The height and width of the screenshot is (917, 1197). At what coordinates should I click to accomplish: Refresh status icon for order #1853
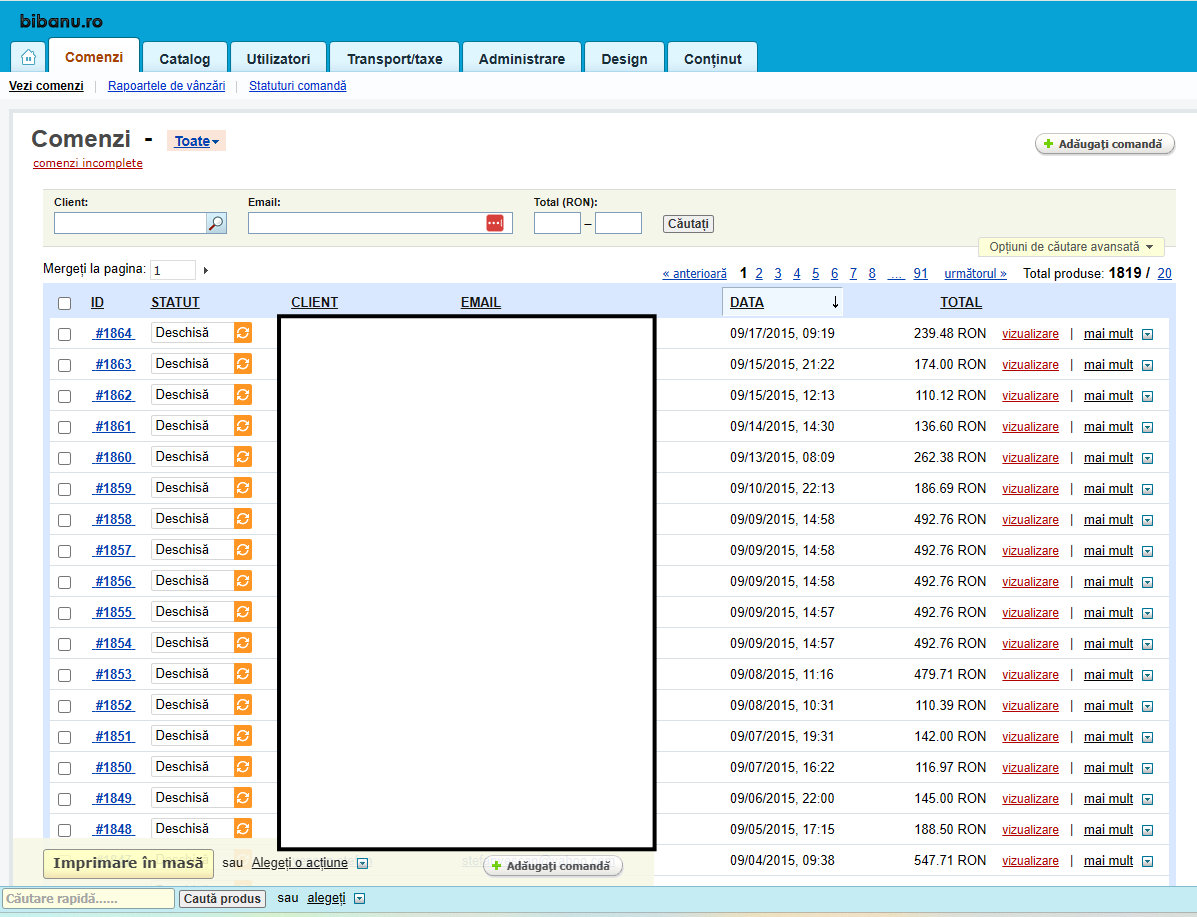pos(243,674)
